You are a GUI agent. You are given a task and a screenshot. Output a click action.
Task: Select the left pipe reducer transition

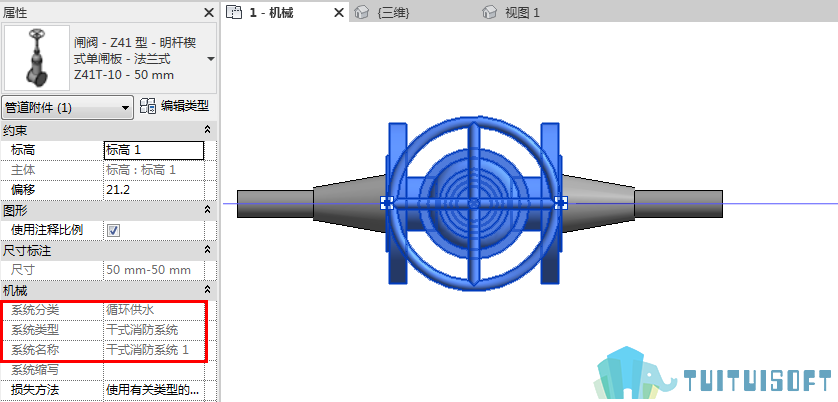tap(348, 204)
